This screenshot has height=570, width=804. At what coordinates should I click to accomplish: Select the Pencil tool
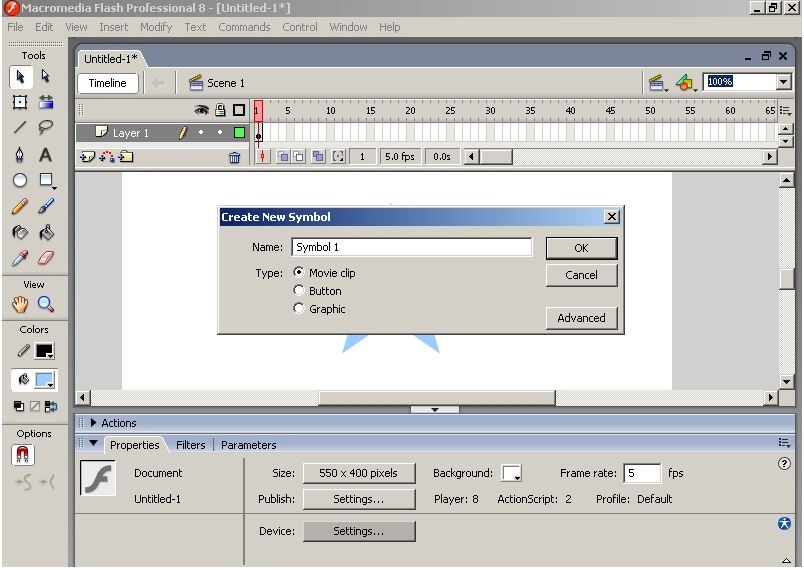pyautogui.click(x=20, y=206)
